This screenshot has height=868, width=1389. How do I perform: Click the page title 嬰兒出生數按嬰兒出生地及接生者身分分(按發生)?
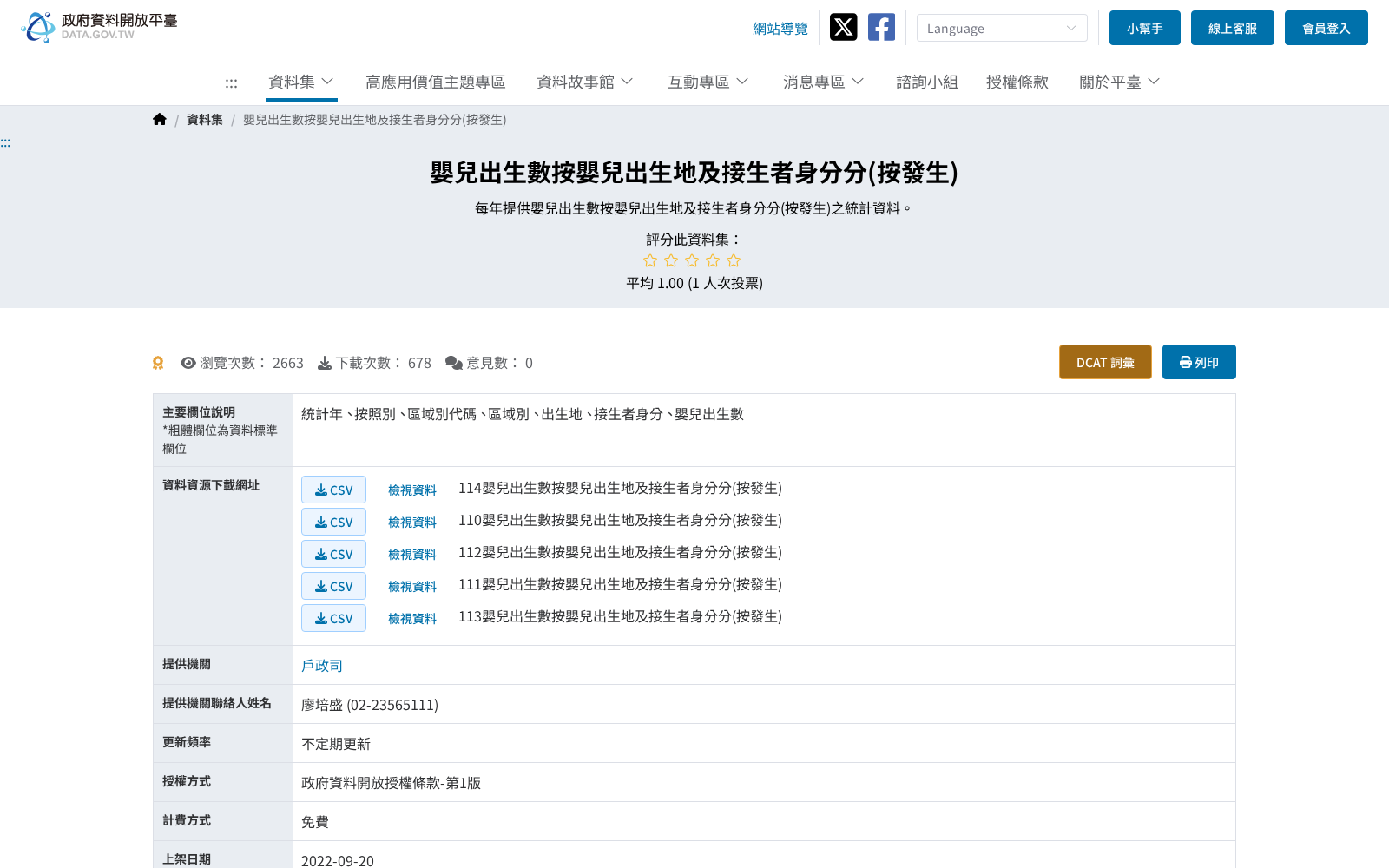point(694,173)
